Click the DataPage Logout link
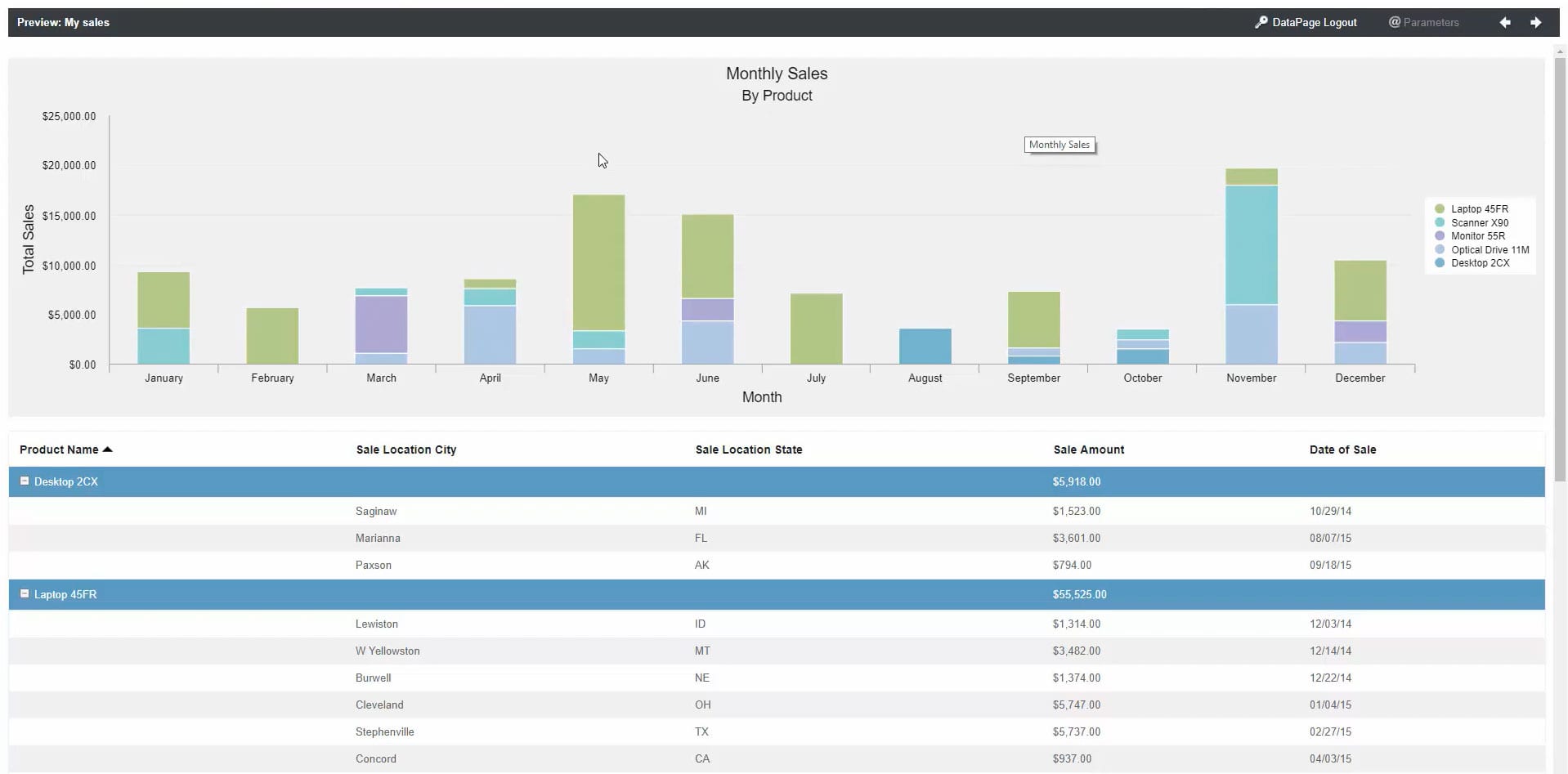Image resolution: width=1568 pixels, height=774 pixels. [1314, 23]
